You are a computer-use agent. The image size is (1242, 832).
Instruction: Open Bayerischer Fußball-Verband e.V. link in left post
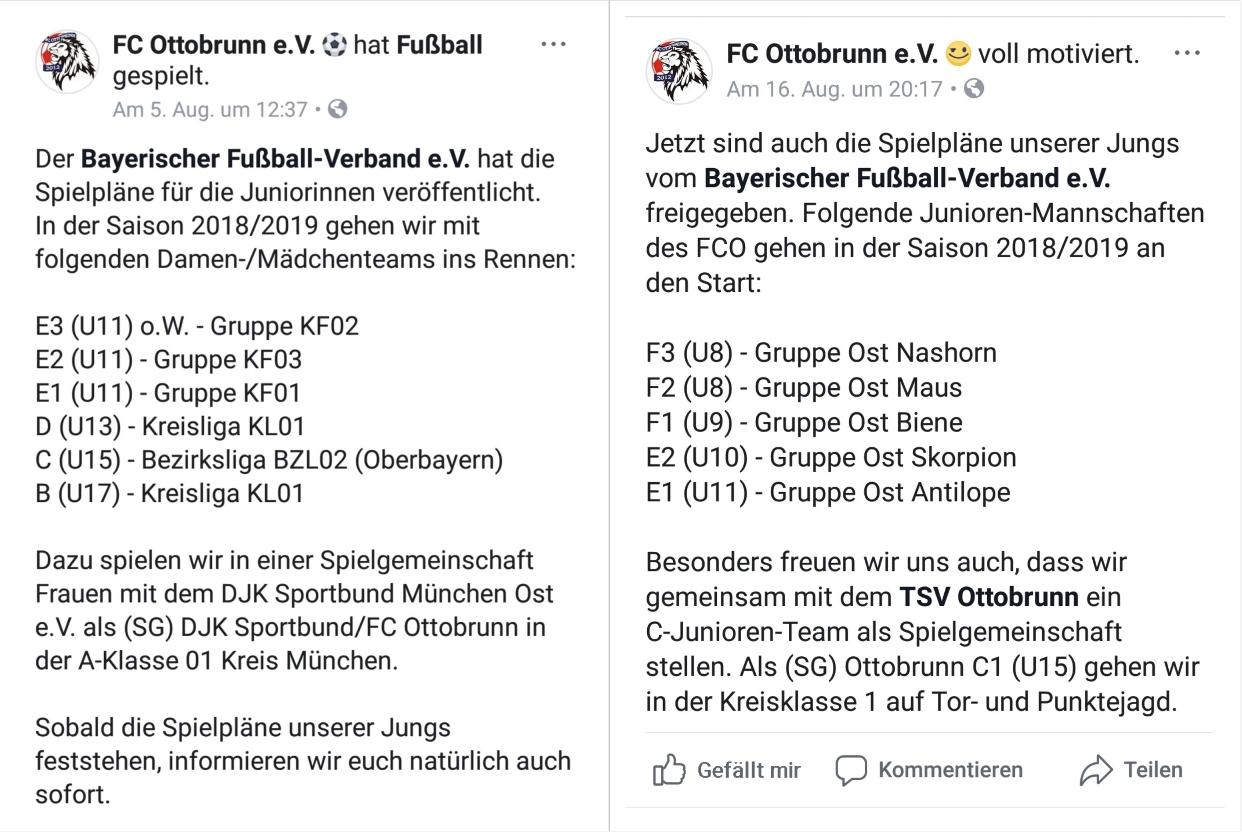click(275, 159)
